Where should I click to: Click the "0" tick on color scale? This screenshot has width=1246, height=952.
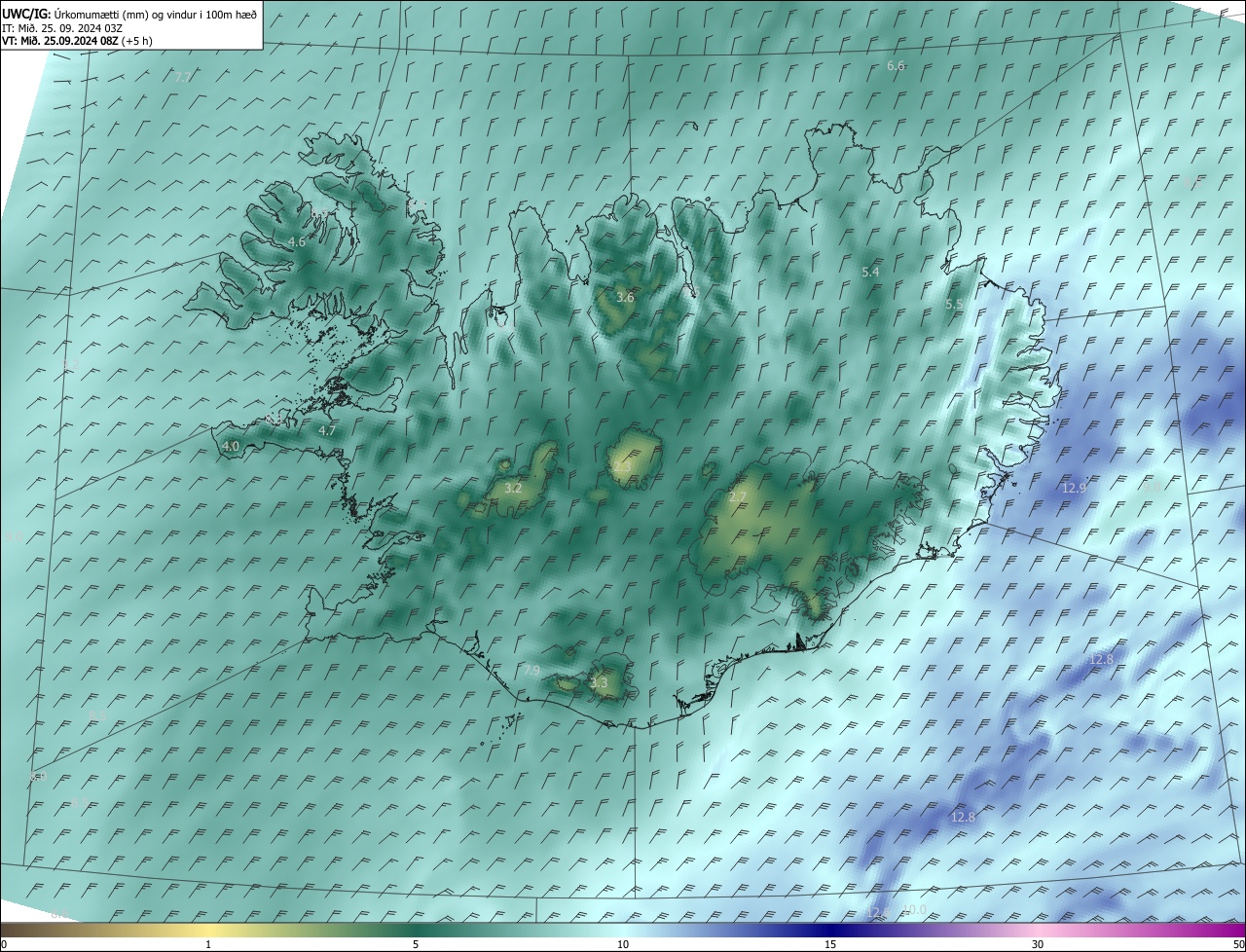point(4,944)
